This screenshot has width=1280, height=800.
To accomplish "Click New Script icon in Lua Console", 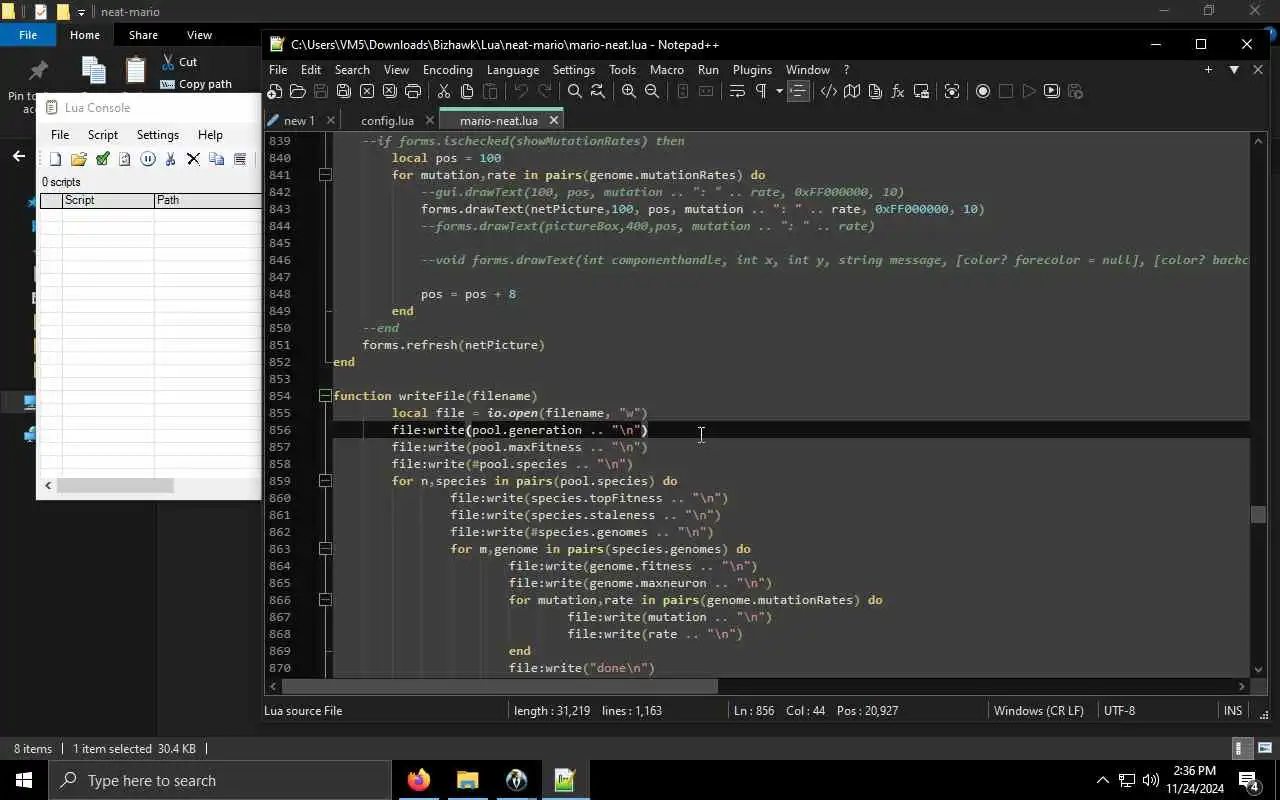I will 55,159.
